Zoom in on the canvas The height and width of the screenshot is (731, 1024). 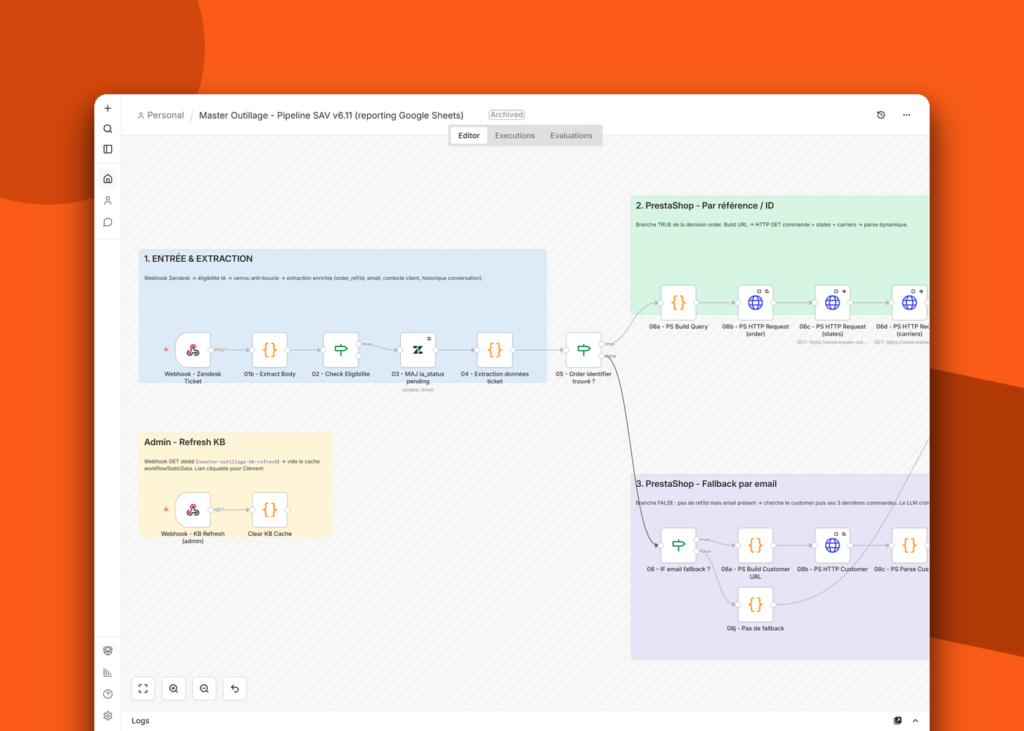tap(174, 689)
